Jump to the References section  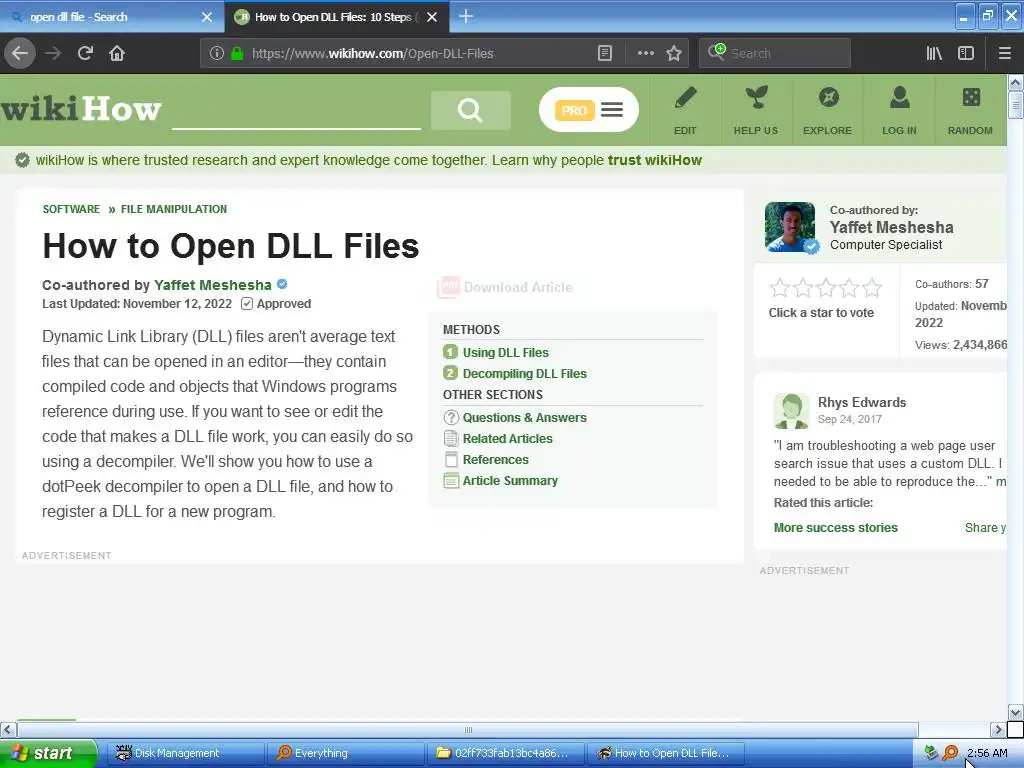pos(496,460)
